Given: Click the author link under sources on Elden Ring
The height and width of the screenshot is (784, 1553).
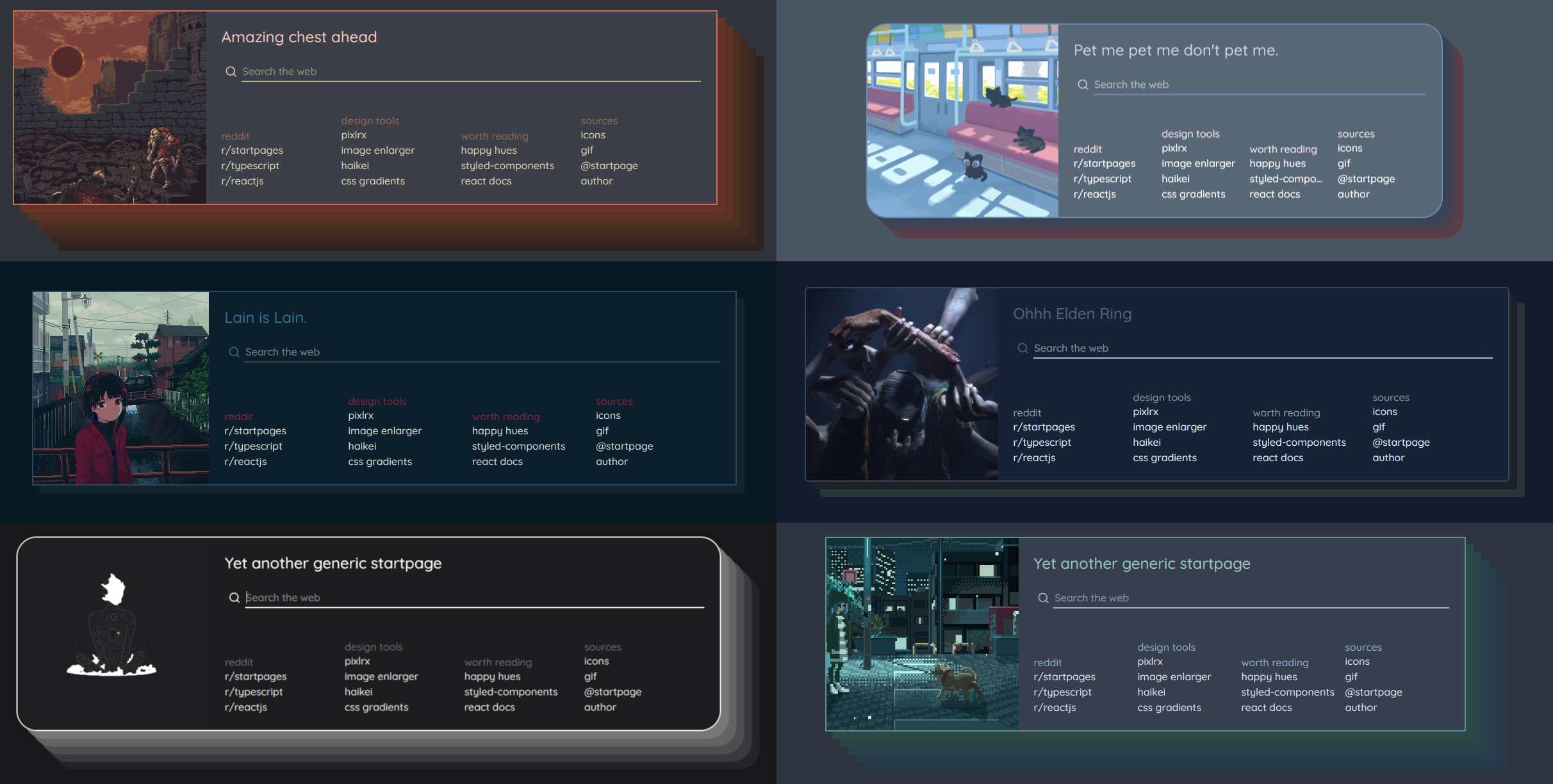Looking at the screenshot, I should tap(1388, 457).
